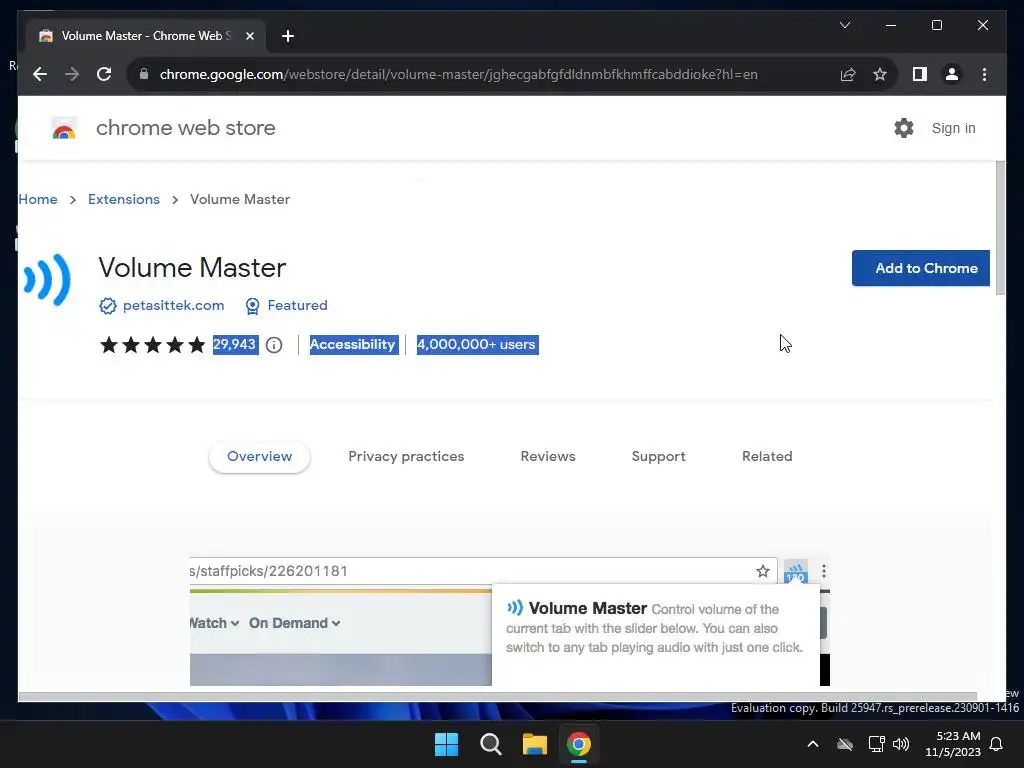Open the tab search dropdown arrow
Viewport: 1024px width, 768px height.
(844, 25)
